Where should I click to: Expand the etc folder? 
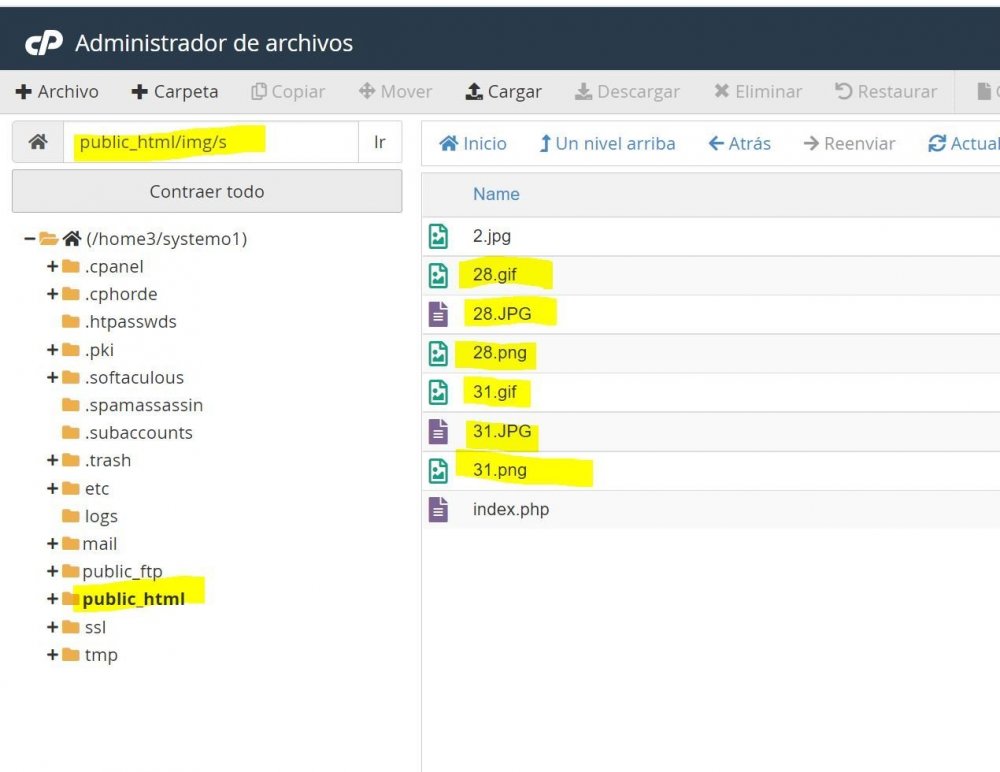pyautogui.click(x=52, y=488)
